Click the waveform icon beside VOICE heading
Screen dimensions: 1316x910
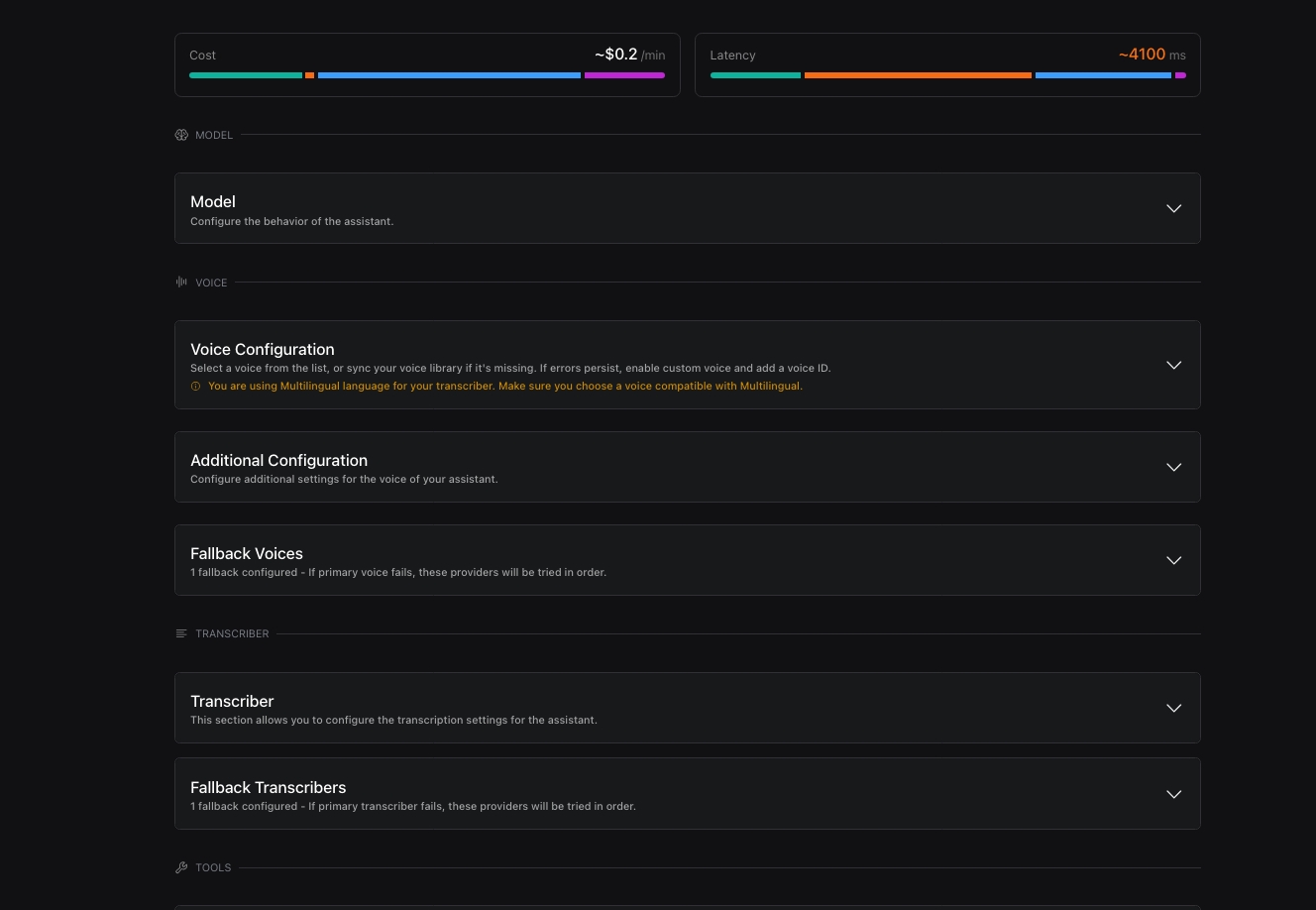pyautogui.click(x=181, y=283)
